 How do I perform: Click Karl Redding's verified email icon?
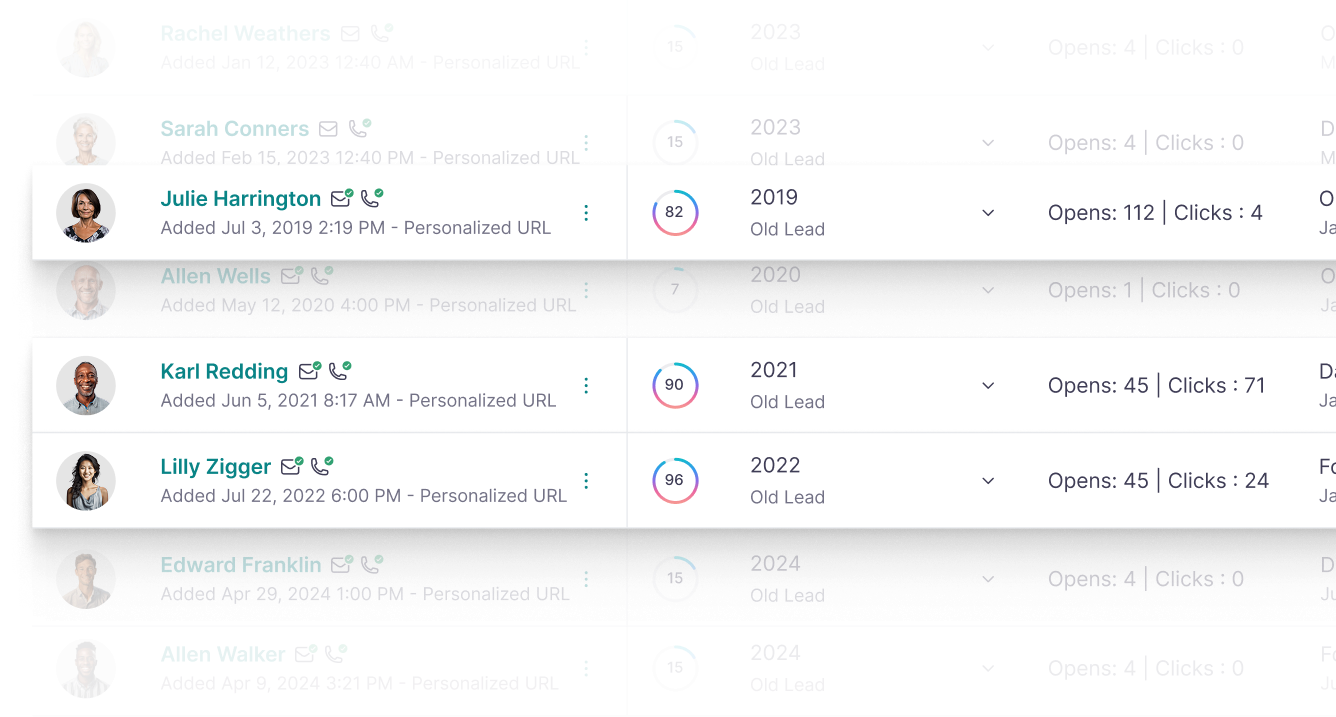point(310,371)
